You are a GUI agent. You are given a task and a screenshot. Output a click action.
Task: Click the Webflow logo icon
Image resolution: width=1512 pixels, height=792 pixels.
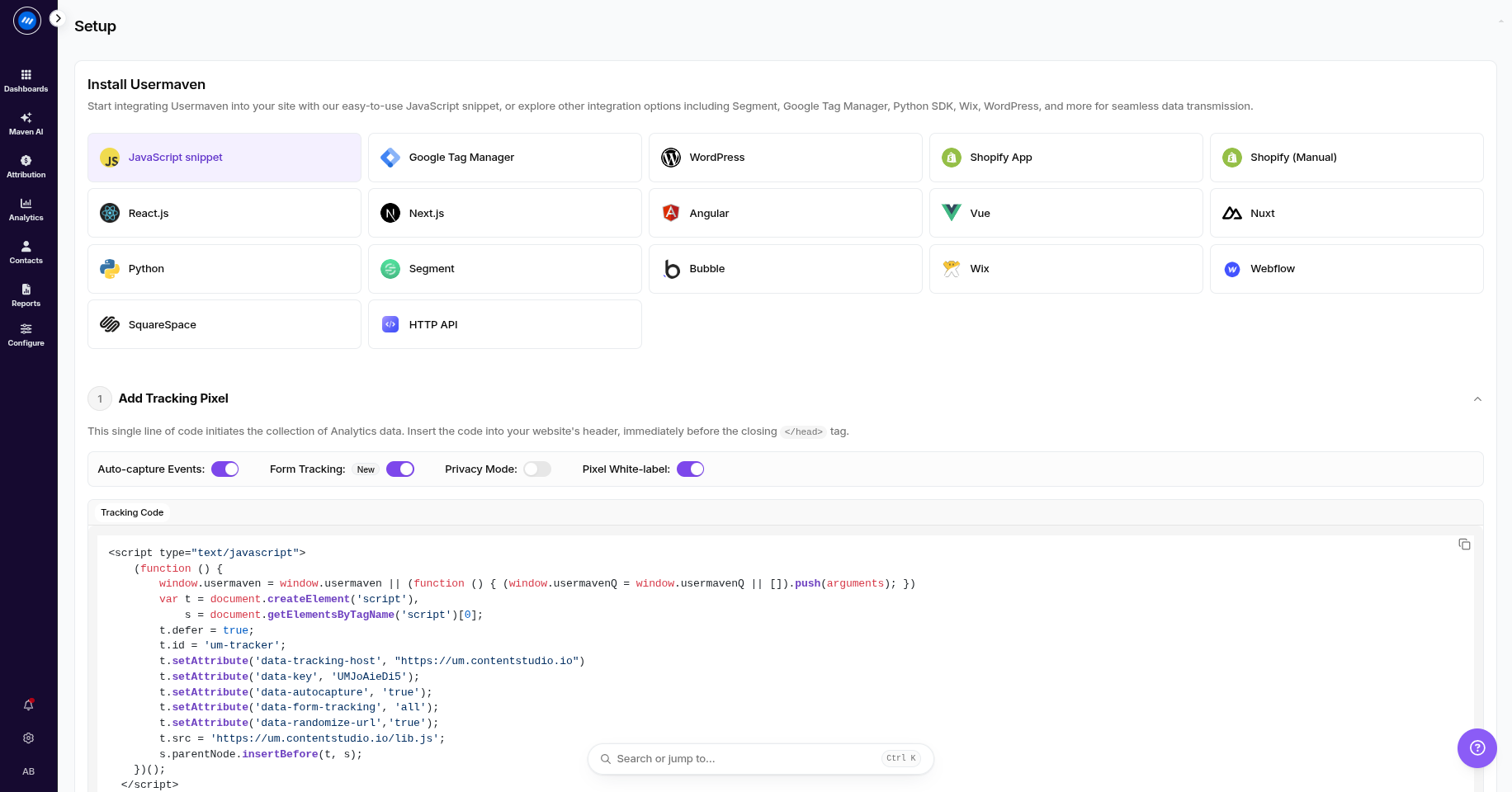point(1232,269)
